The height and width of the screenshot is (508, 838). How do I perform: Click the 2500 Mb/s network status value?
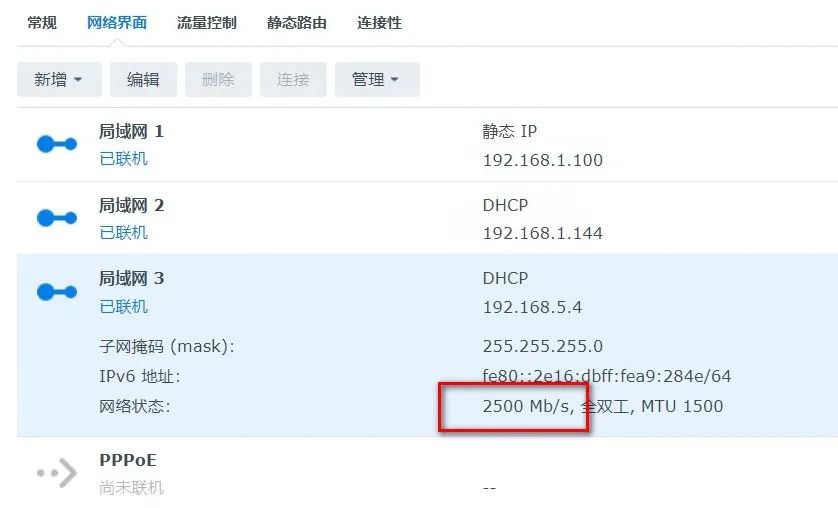[526, 406]
